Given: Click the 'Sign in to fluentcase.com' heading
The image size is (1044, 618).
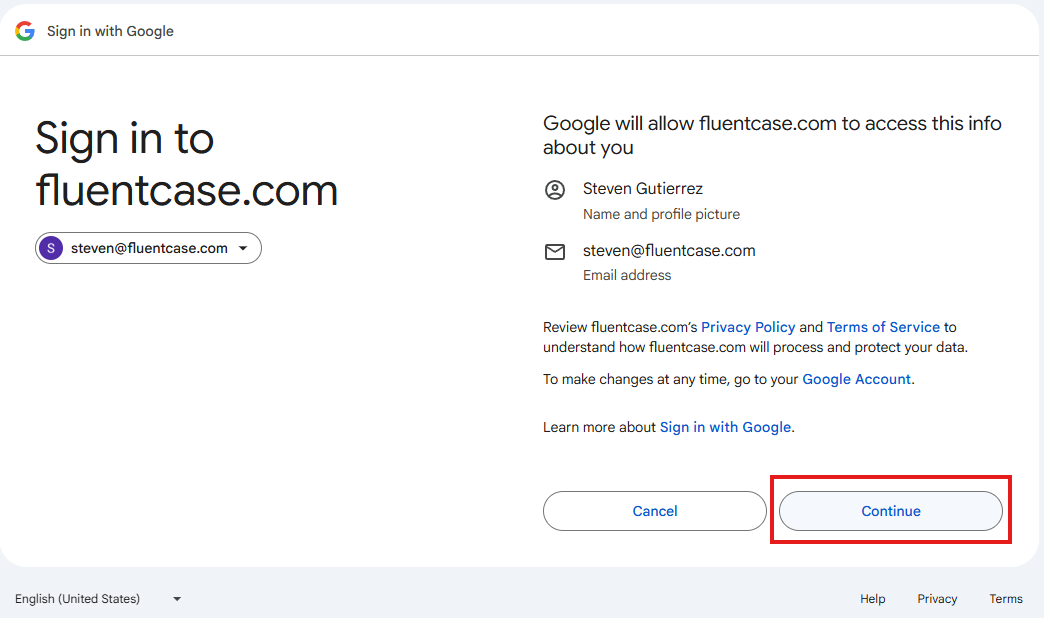Looking at the screenshot, I should click(186, 164).
